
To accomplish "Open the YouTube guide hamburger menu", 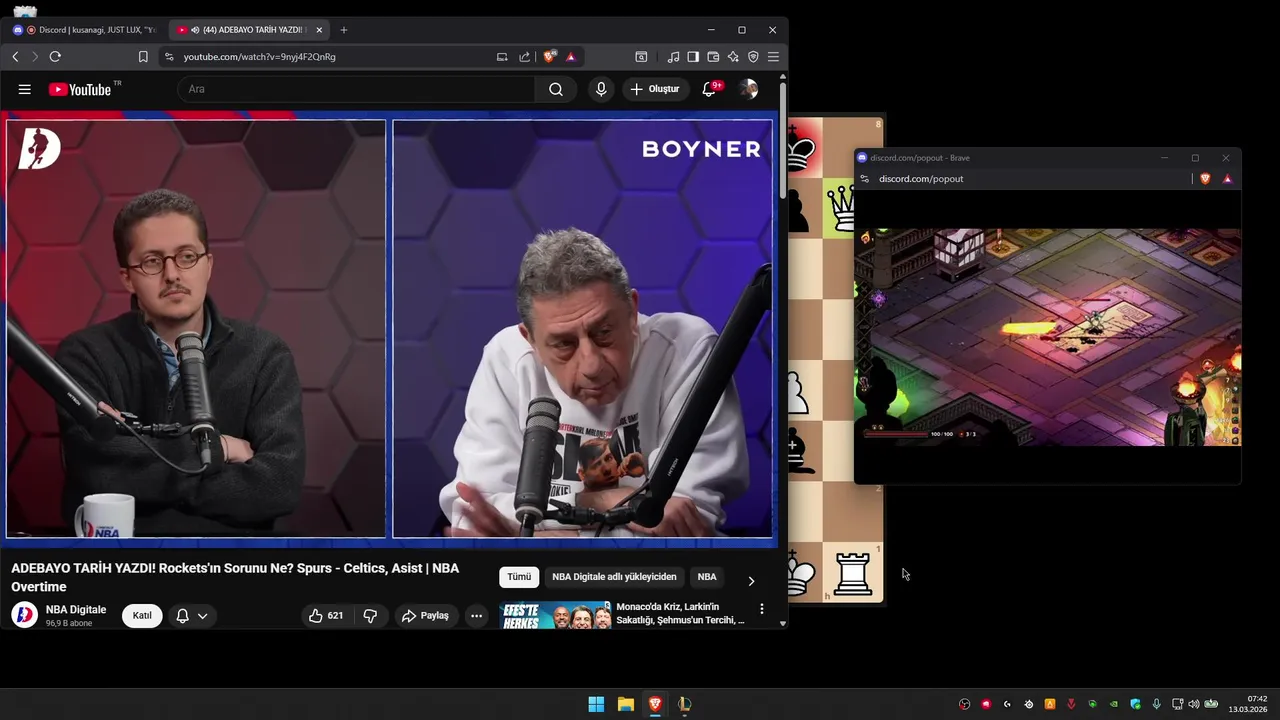I will pos(25,89).
